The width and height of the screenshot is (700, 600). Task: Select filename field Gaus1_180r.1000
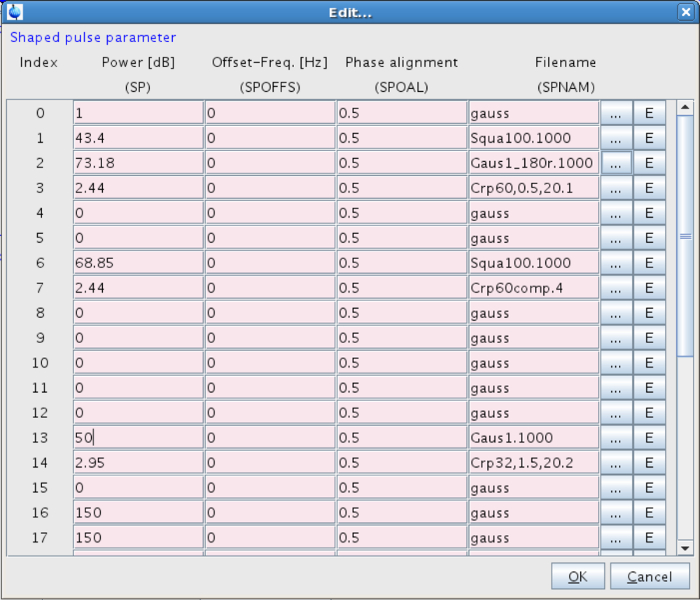click(533, 163)
